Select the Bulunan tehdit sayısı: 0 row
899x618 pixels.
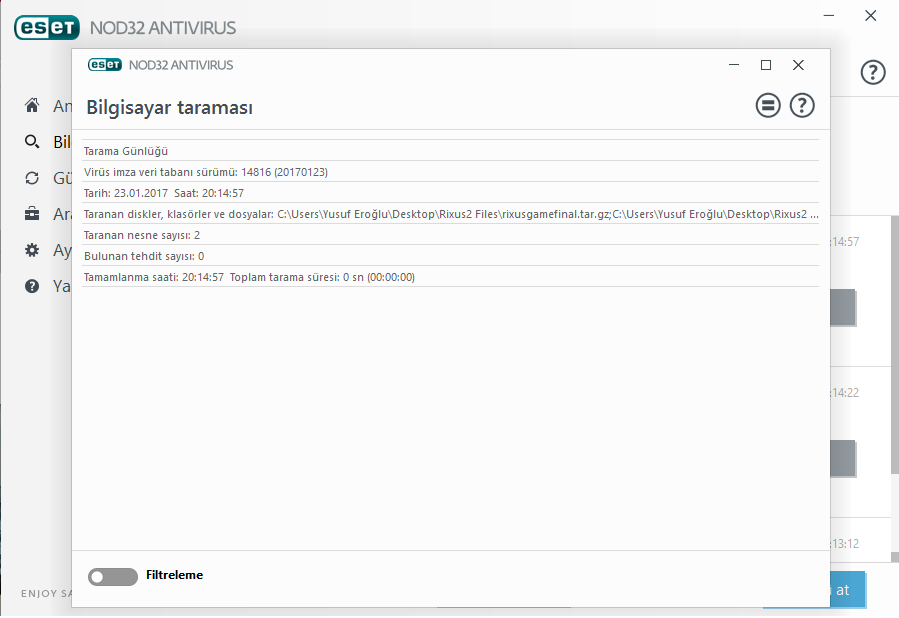click(450, 256)
